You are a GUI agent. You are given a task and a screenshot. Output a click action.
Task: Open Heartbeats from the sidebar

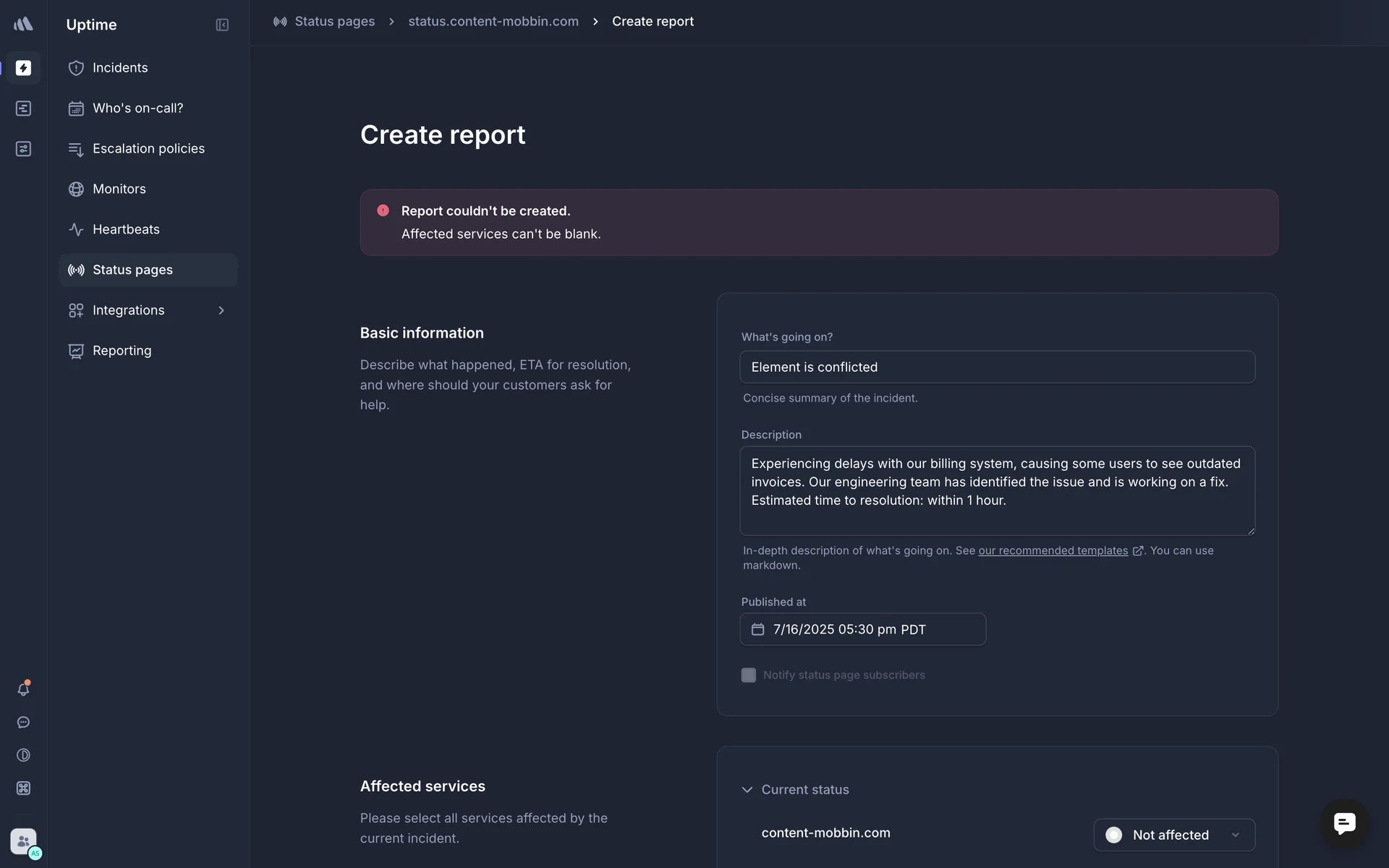126,229
